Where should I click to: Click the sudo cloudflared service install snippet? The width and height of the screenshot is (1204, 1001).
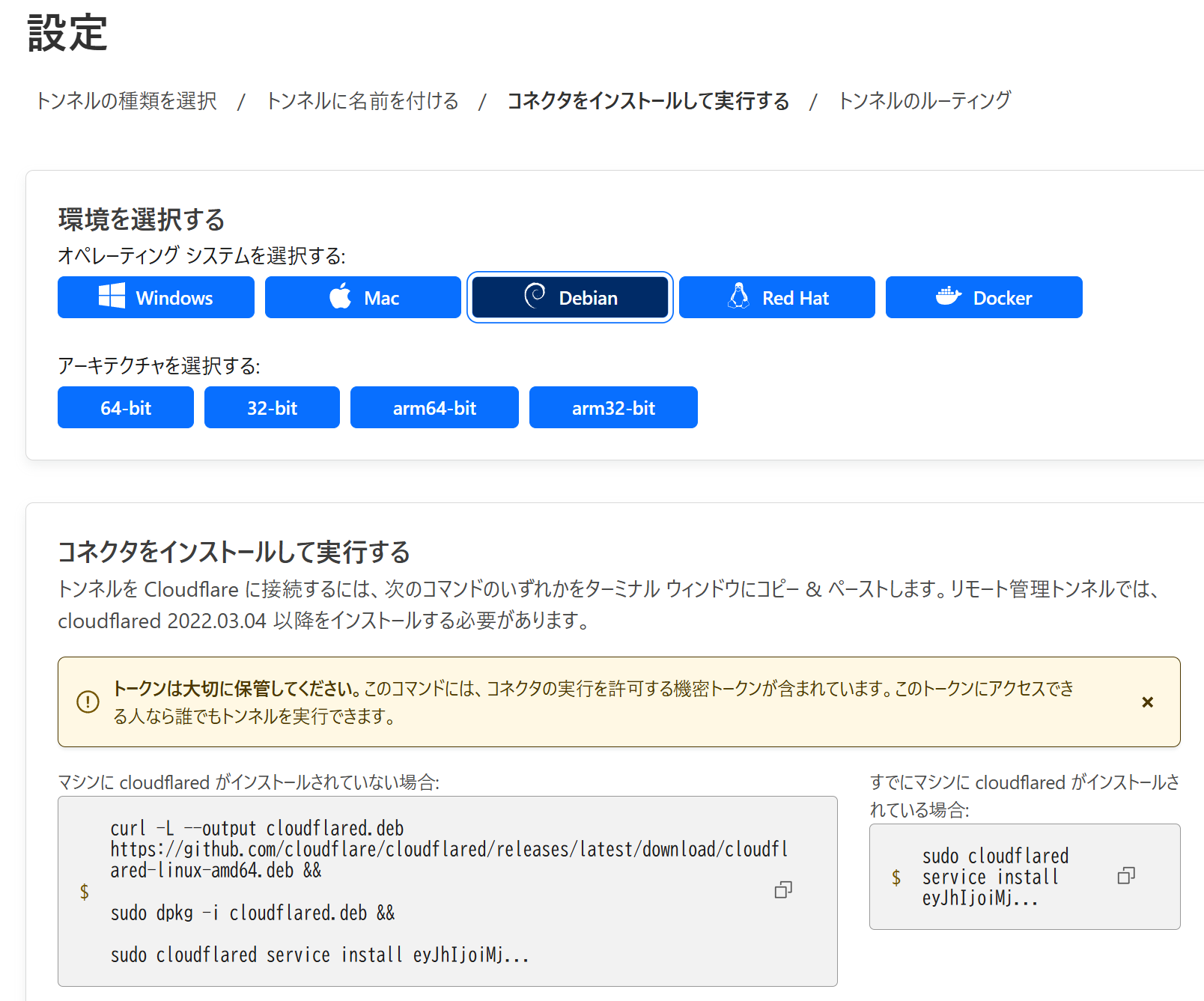(x=996, y=876)
